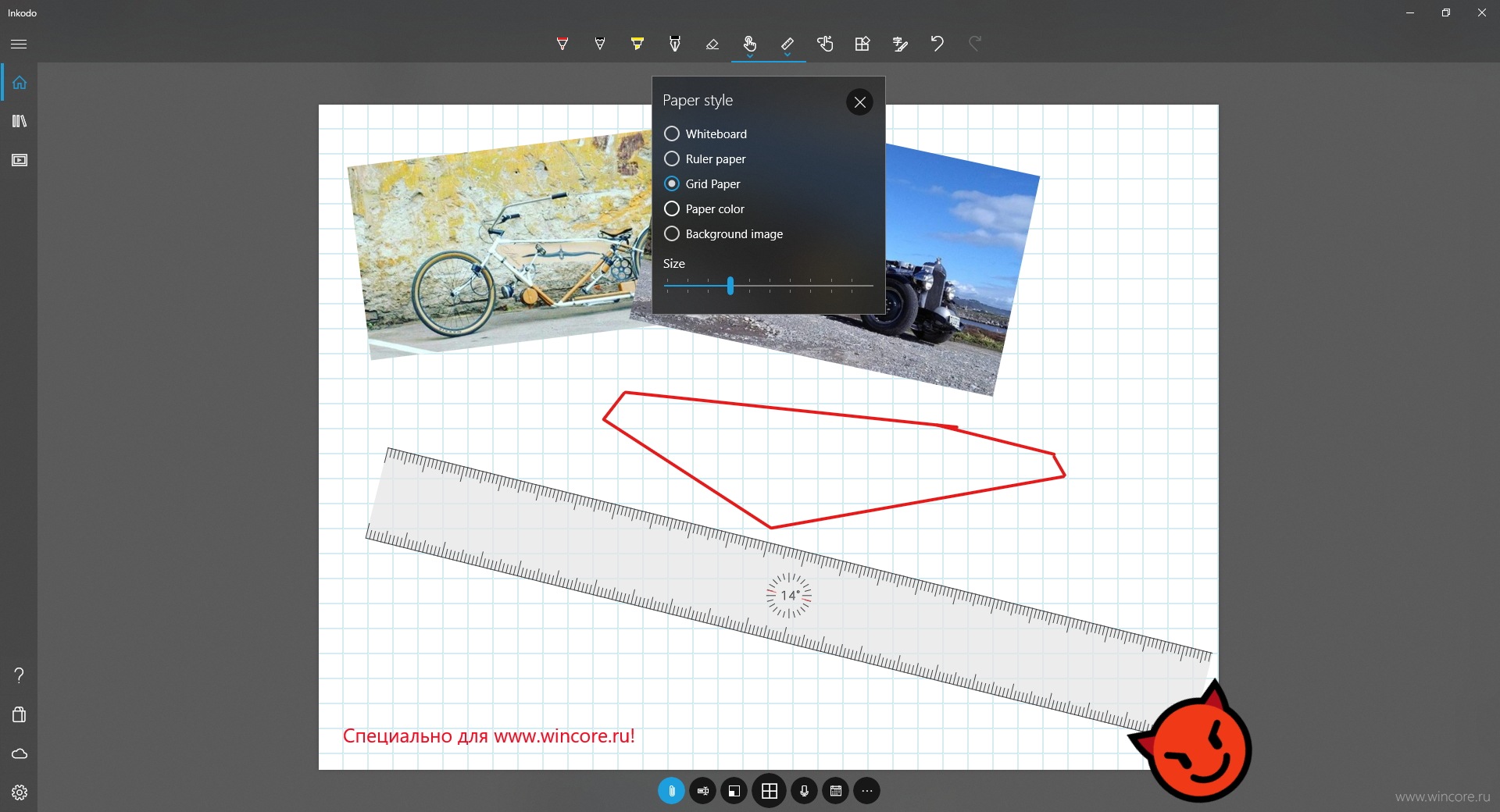Open the media slideshow sidebar icon
This screenshot has height=812, width=1500.
pos(20,160)
